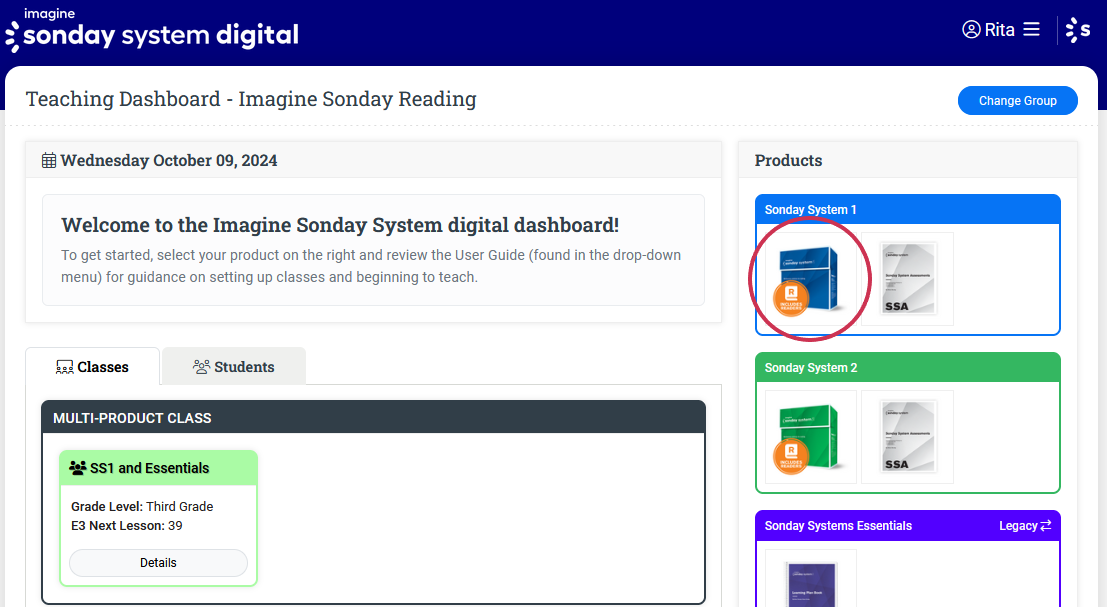Screen dimensions: 1107x607
Task: Select the Sonday System 2 header bar
Action: pyautogui.click(x=907, y=368)
